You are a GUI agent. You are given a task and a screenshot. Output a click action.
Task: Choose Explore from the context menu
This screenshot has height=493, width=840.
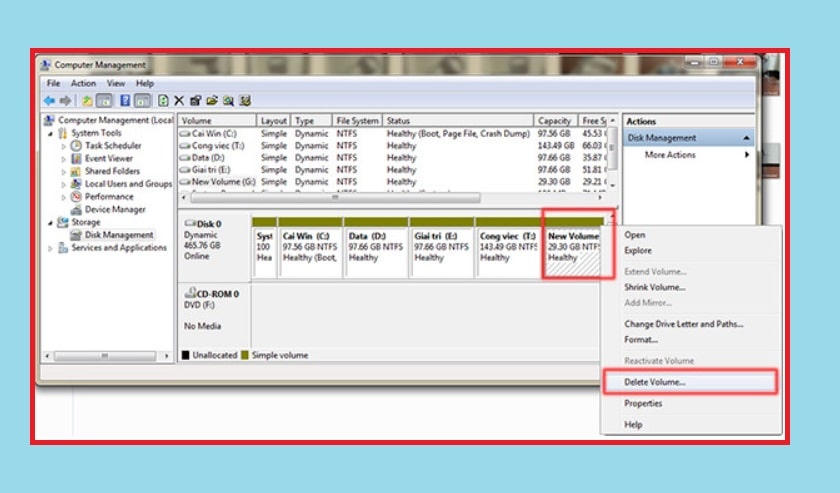coord(638,250)
